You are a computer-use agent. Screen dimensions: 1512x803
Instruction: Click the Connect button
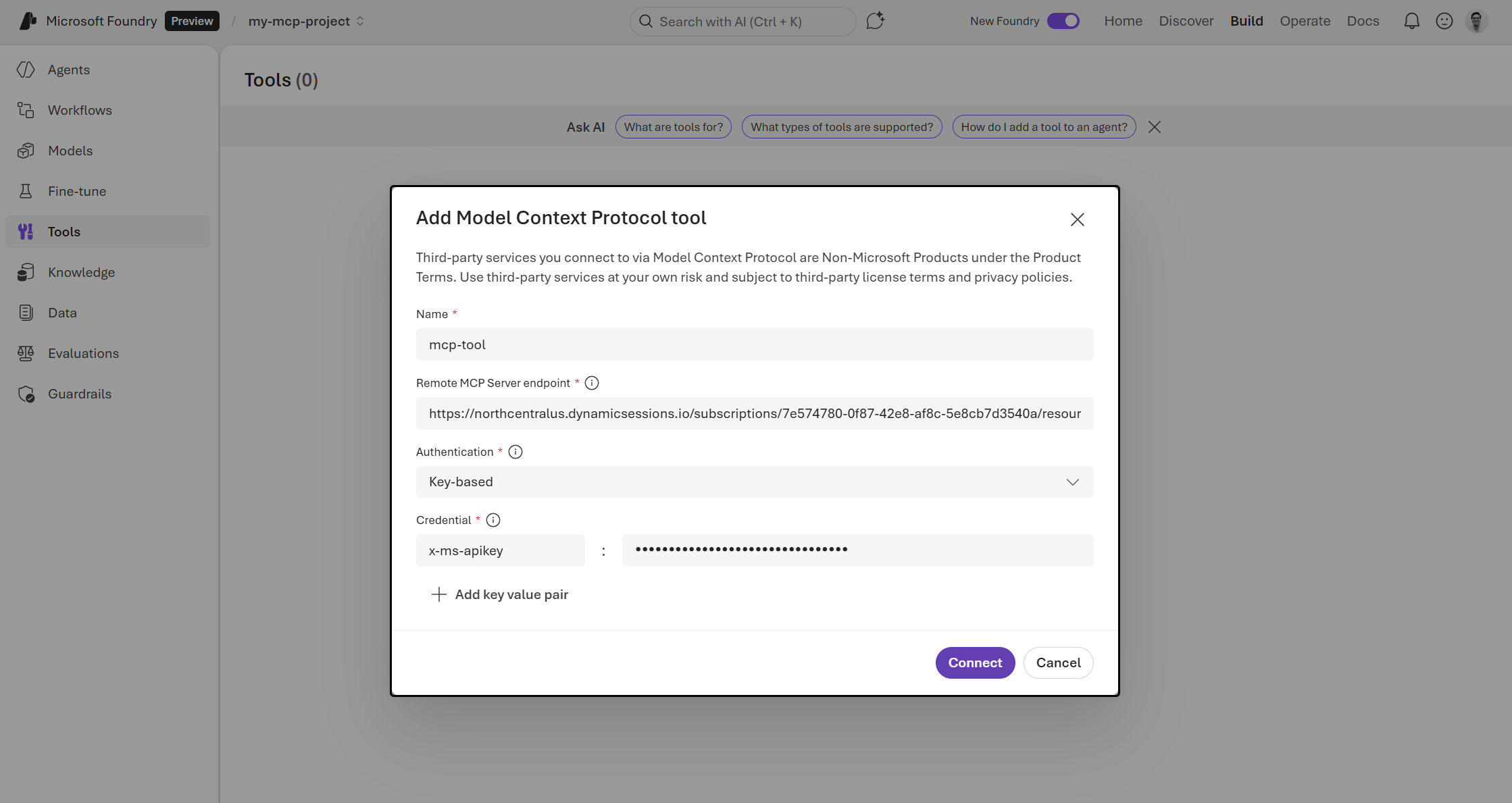975,663
